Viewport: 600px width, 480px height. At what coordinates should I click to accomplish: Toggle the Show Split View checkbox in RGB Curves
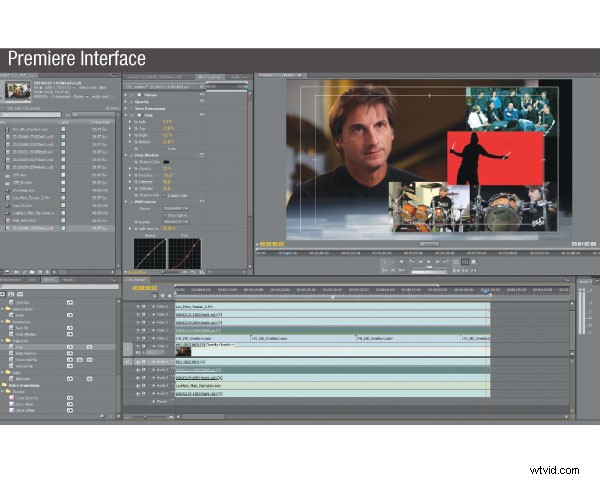pyautogui.click(x=165, y=216)
